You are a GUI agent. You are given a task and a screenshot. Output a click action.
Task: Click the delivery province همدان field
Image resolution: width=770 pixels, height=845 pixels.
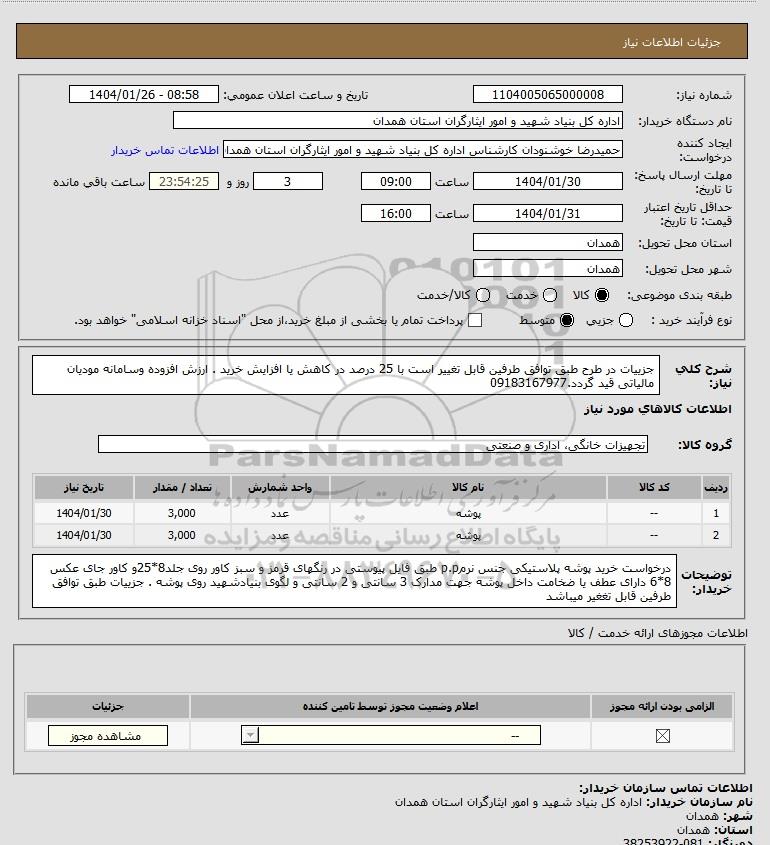547,243
